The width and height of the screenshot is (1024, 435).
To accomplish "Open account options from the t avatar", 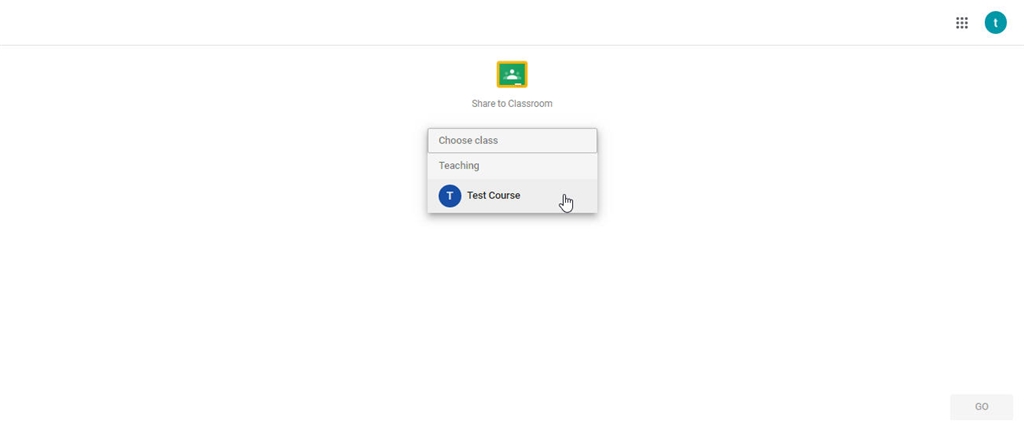I will point(995,23).
